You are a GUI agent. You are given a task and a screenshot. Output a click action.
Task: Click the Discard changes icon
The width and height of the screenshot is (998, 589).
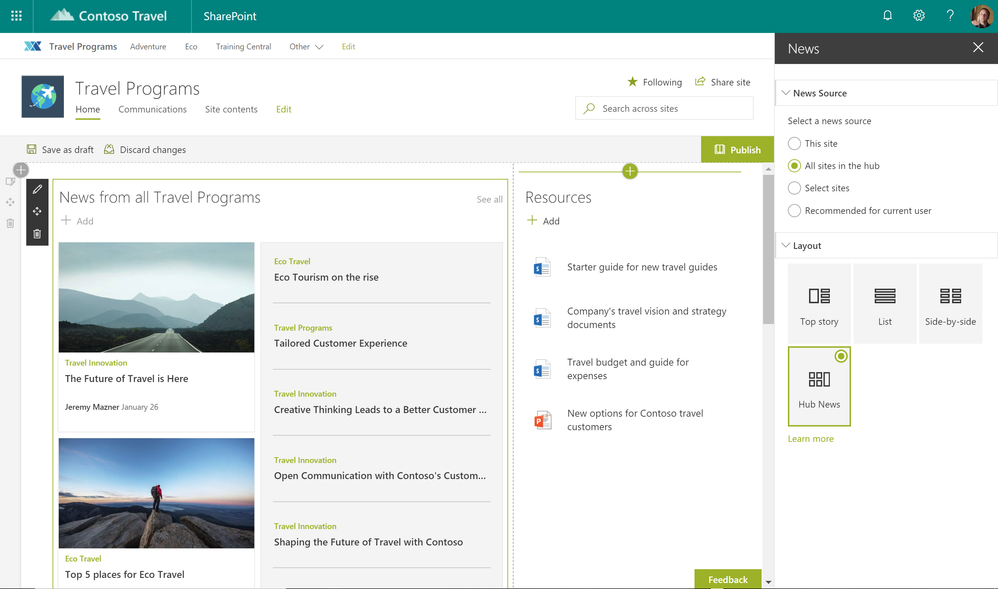click(109, 149)
